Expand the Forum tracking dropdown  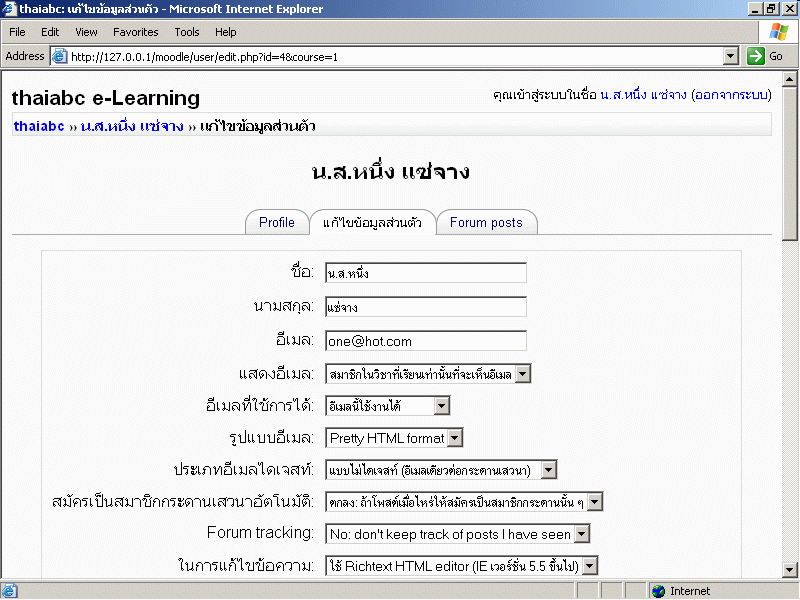click(x=581, y=534)
